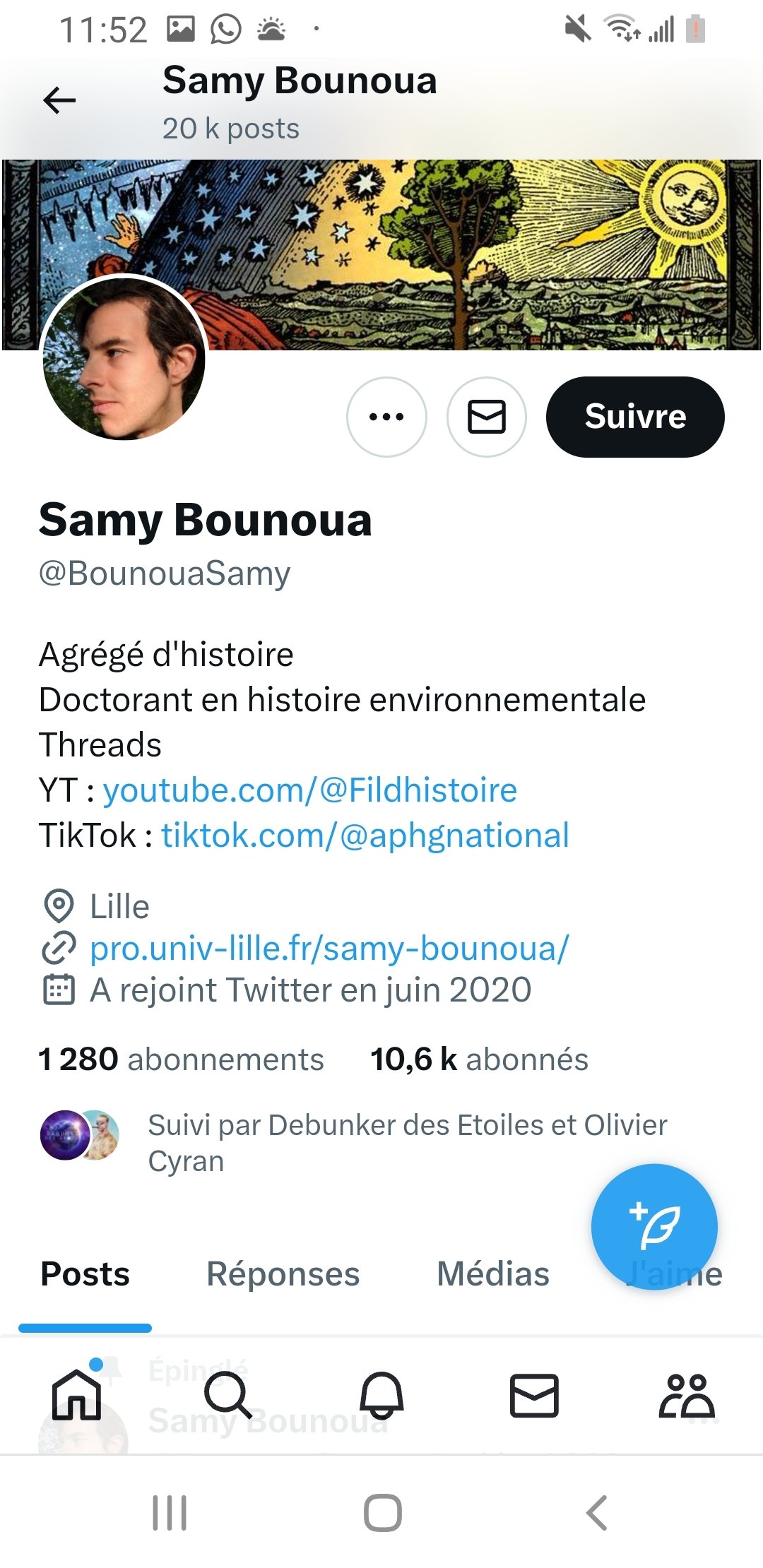Open Communities people icon in bottom bar
Screen dimensions: 763x1568
[x=686, y=1395]
